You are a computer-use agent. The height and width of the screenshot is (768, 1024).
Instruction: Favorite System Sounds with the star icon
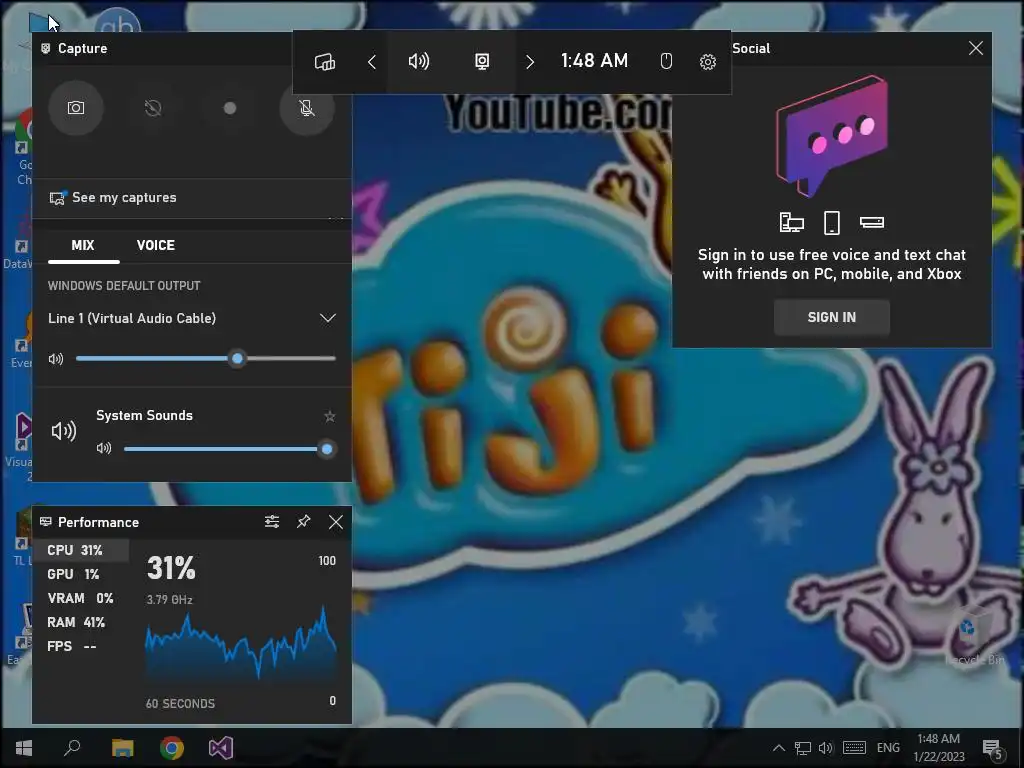coord(330,416)
